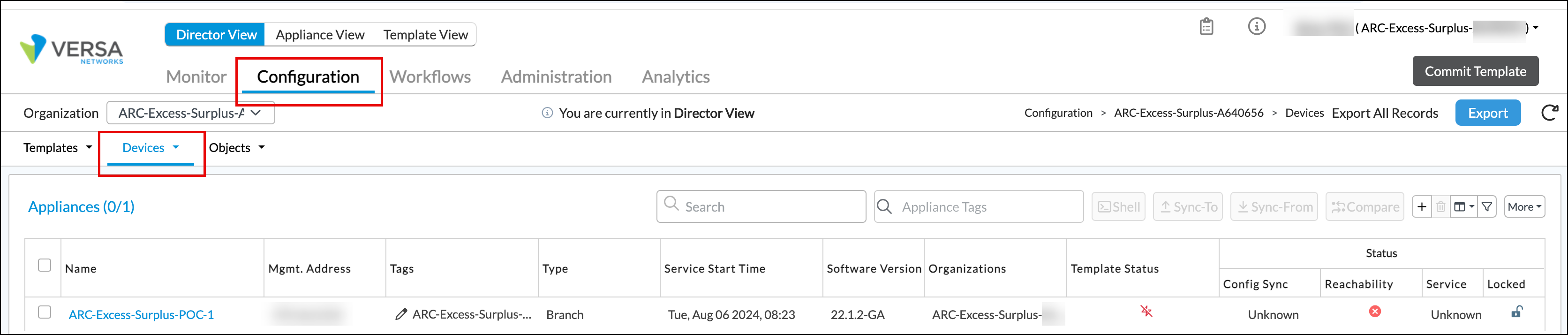This screenshot has height=335, width=1568.
Task: Click the information icon in header
Action: point(1256,27)
